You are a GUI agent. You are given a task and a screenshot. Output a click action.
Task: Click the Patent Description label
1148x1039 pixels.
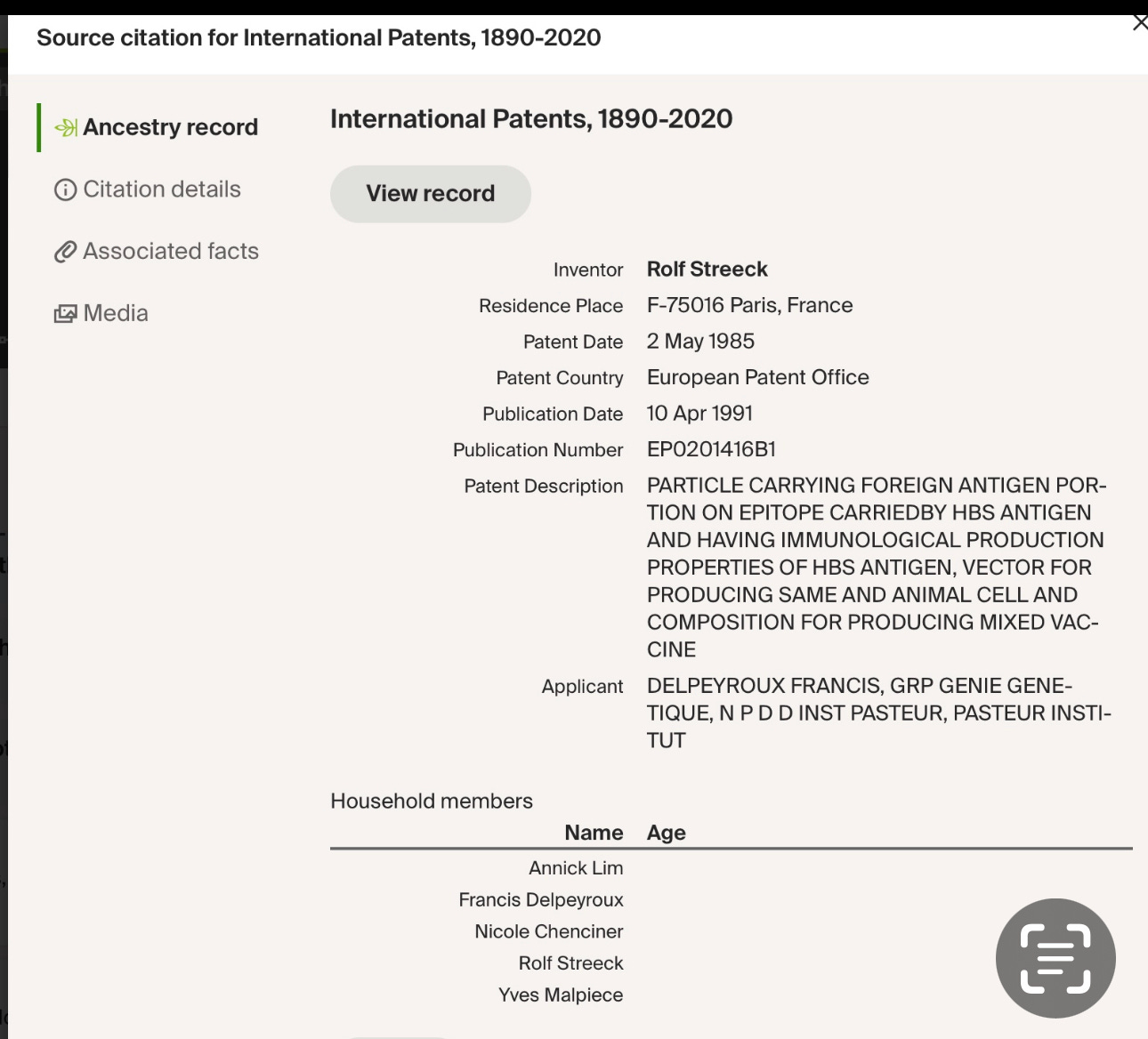544,487
